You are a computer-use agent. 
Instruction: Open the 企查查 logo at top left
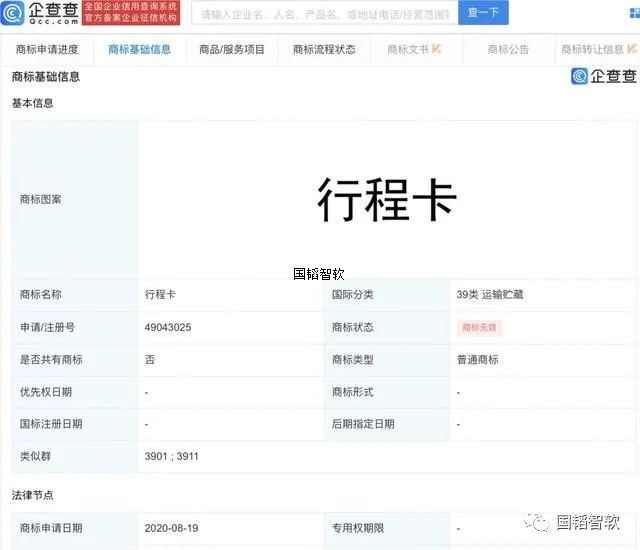click(40, 13)
